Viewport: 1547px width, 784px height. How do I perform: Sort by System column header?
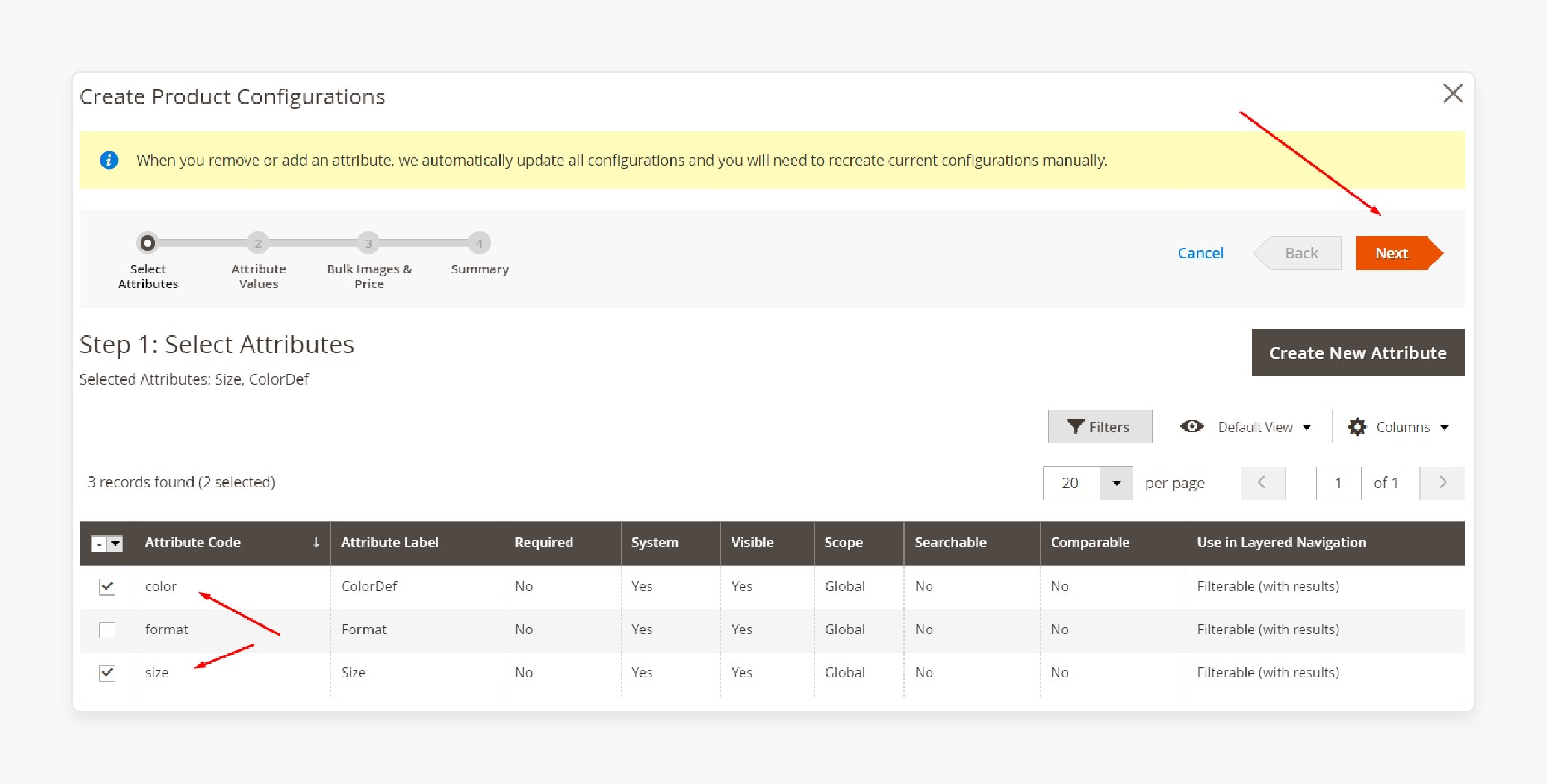point(670,543)
